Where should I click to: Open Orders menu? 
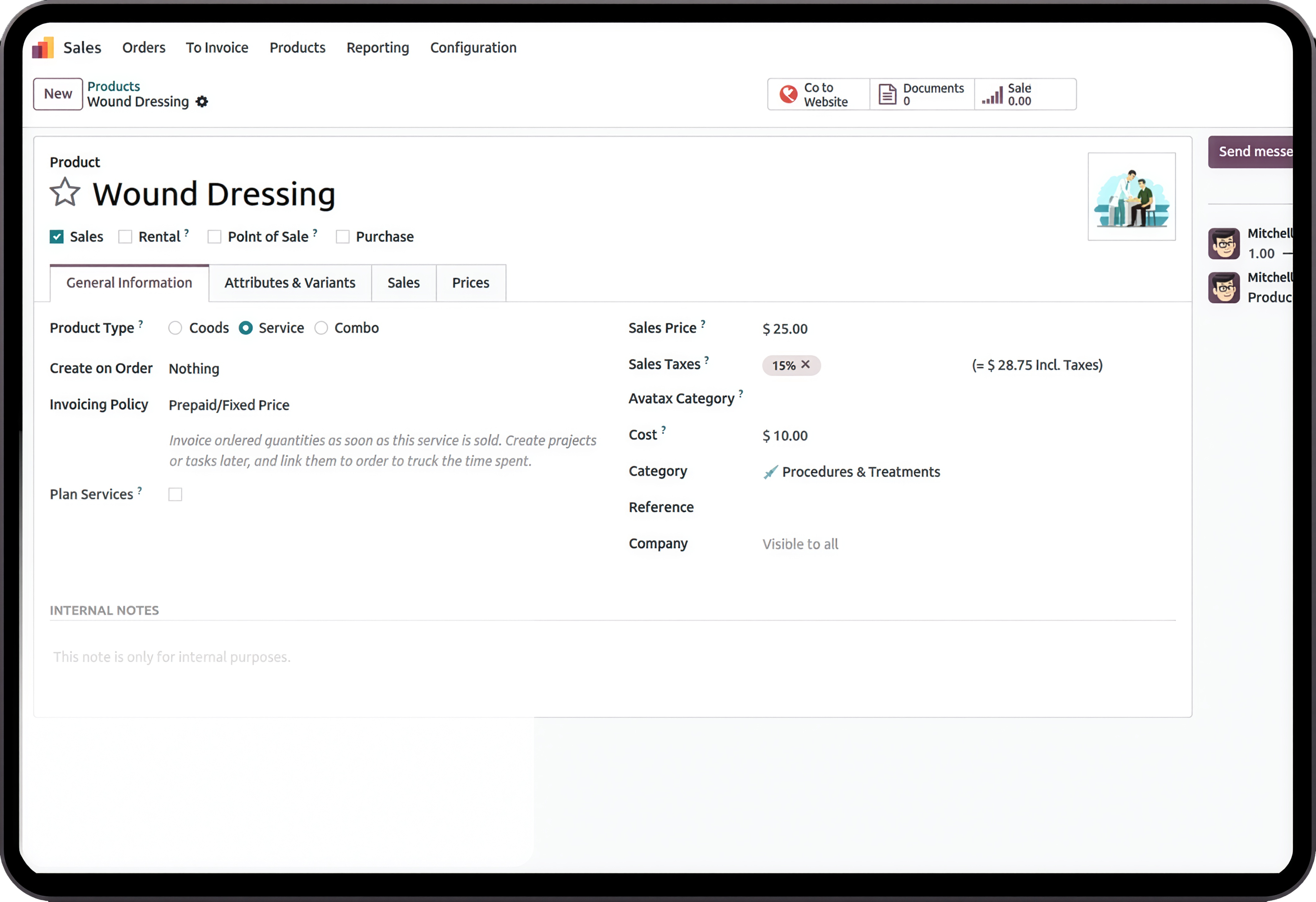click(x=144, y=47)
